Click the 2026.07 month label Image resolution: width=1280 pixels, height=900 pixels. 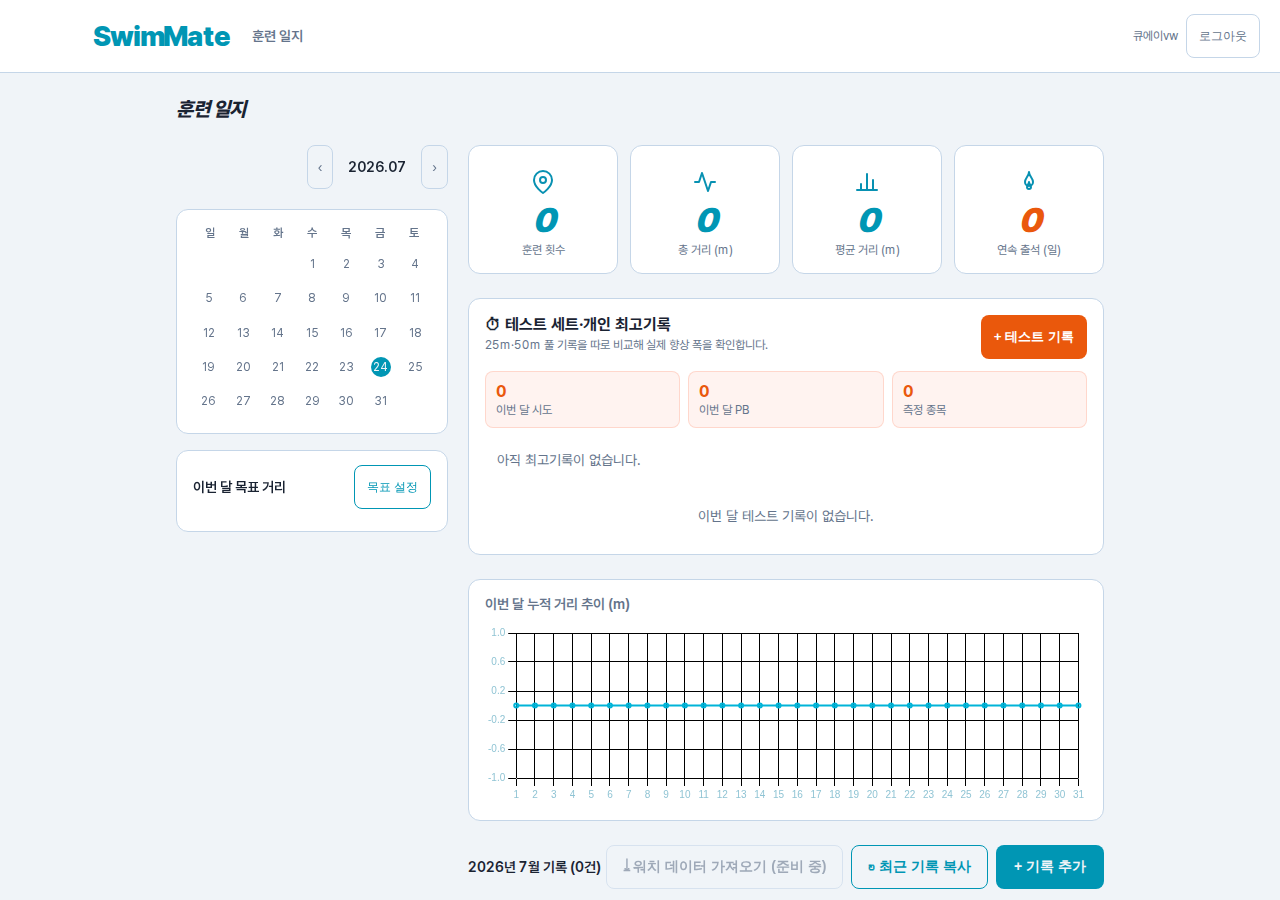click(x=377, y=167)
